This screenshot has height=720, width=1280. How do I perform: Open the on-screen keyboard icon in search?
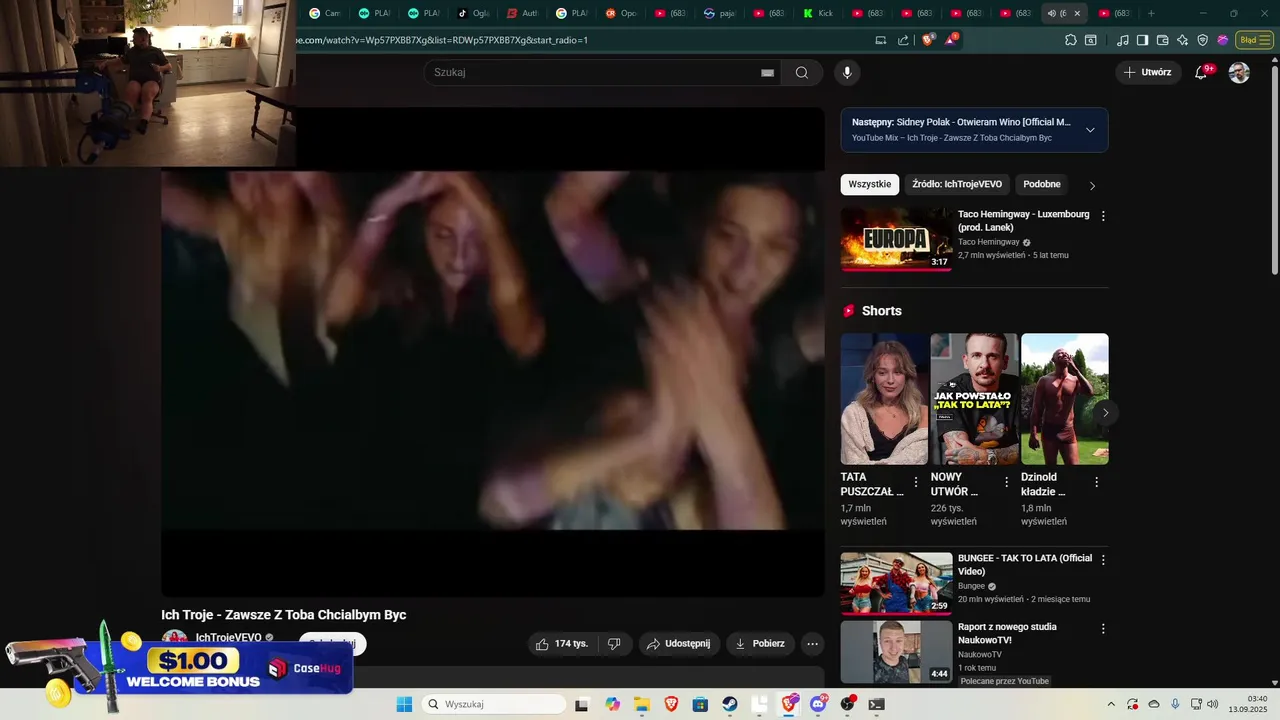coord(767,73)
